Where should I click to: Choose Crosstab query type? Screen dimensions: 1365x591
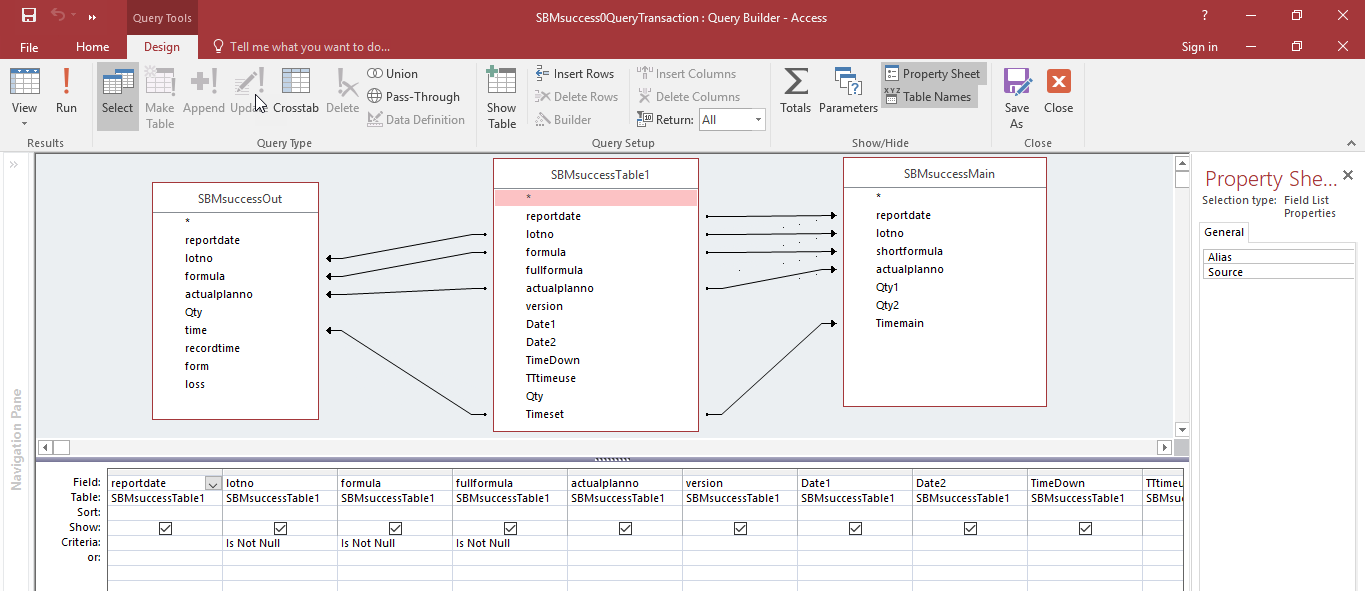tap(295, 91)
